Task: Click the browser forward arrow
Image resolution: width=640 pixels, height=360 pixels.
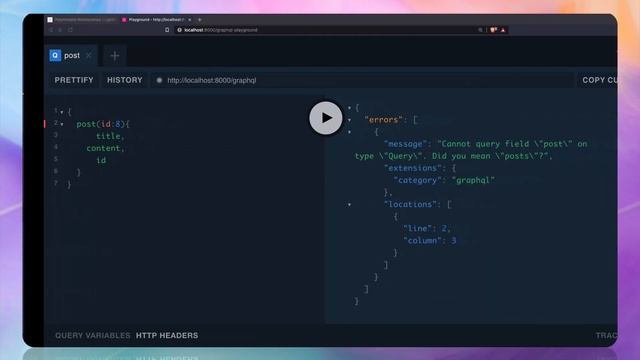Action: pos(60,30)
